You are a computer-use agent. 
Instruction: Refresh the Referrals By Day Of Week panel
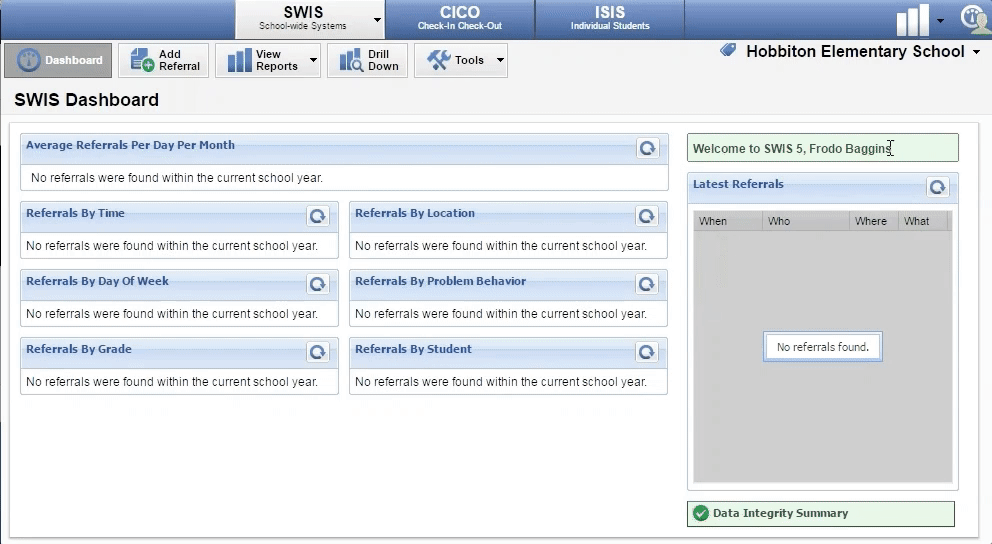318,284
